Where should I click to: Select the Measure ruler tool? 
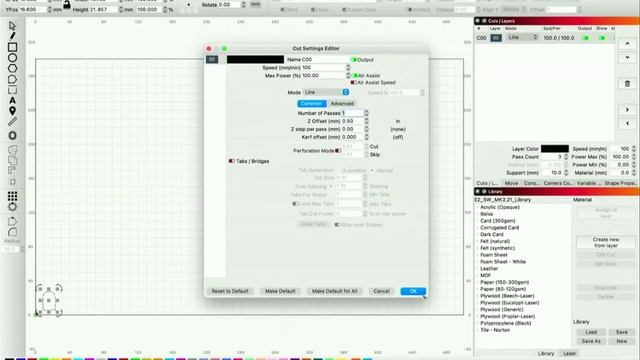click(x=12, y=122)
